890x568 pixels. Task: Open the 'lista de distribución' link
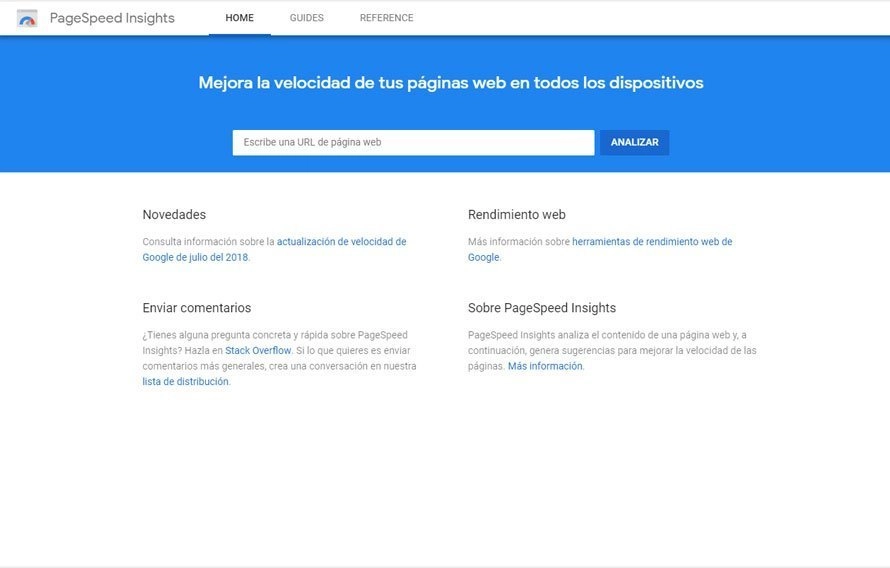pyautogui.click(x=186, y=382)
